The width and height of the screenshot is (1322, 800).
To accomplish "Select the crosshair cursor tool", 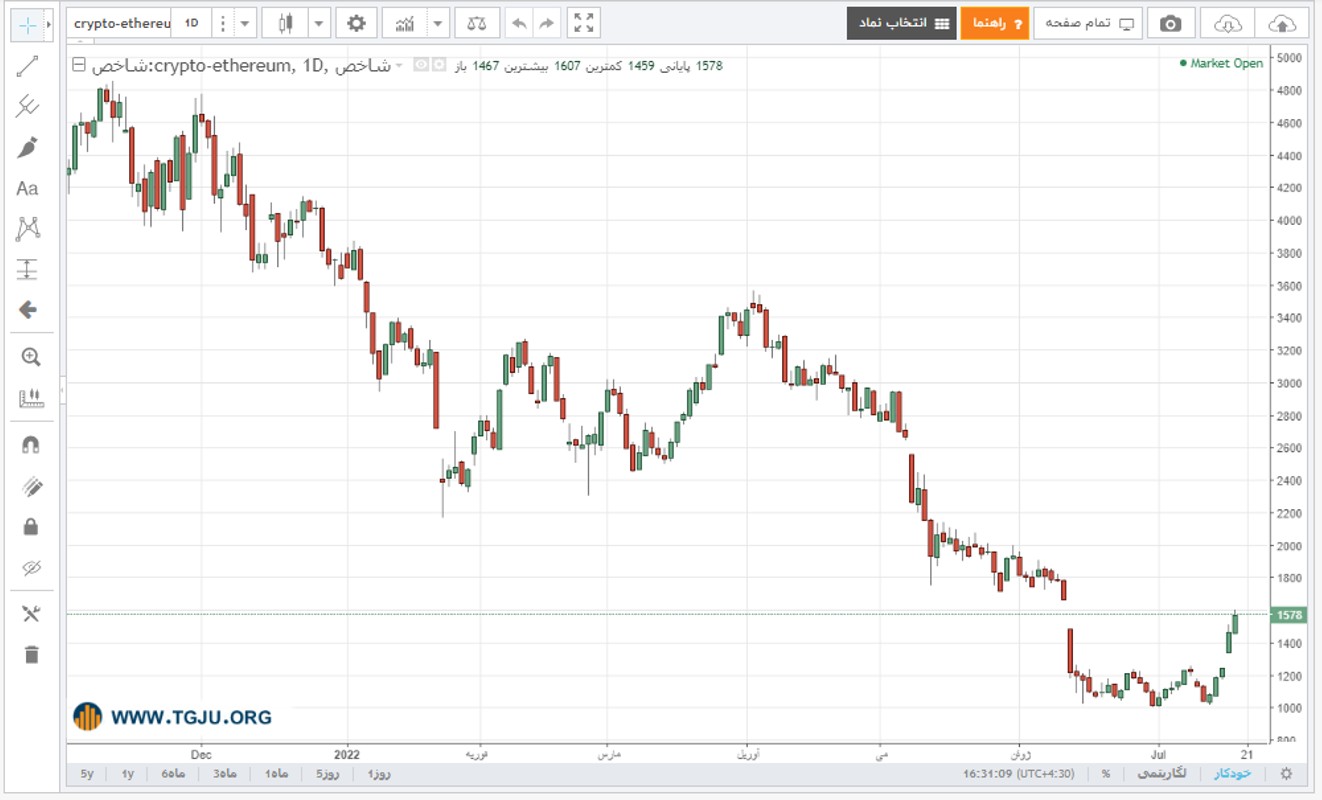I will click(x=27, y=24).
